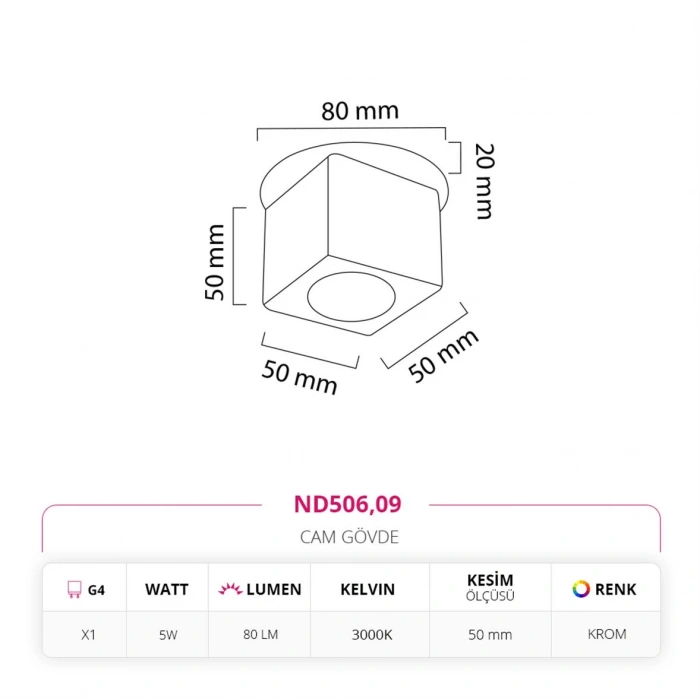
Task: Click the LUMEN column header text
Action: pyautogui.click(x=273, y=590)
